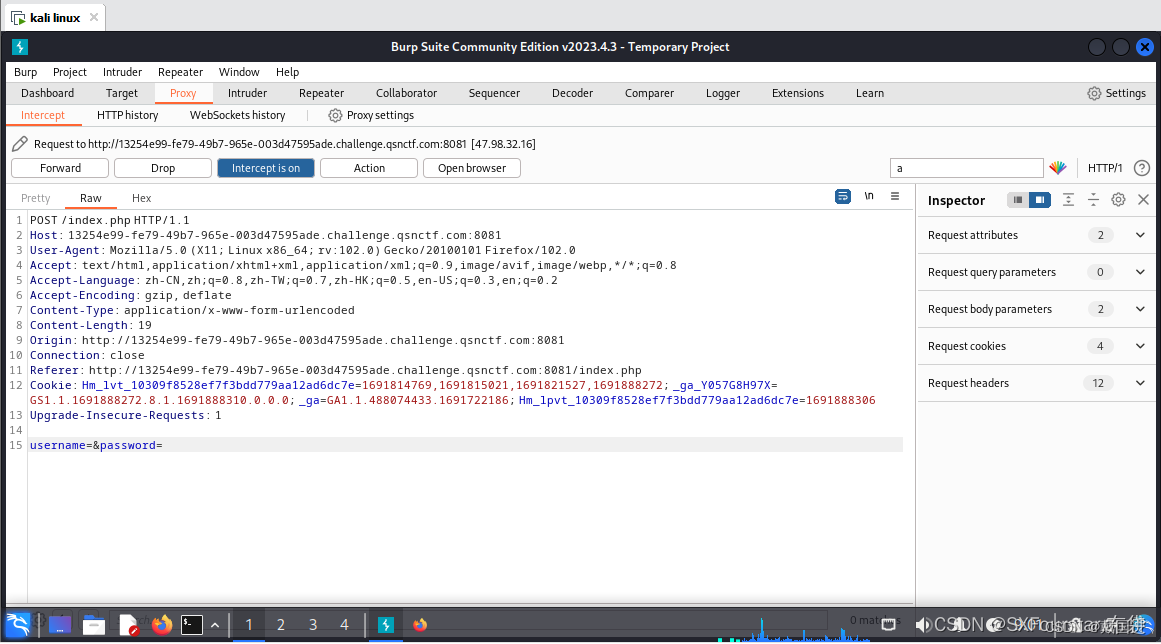Switch to the Target tab
The height and width of the screenshot is (644, 1161).
[121, 93]
